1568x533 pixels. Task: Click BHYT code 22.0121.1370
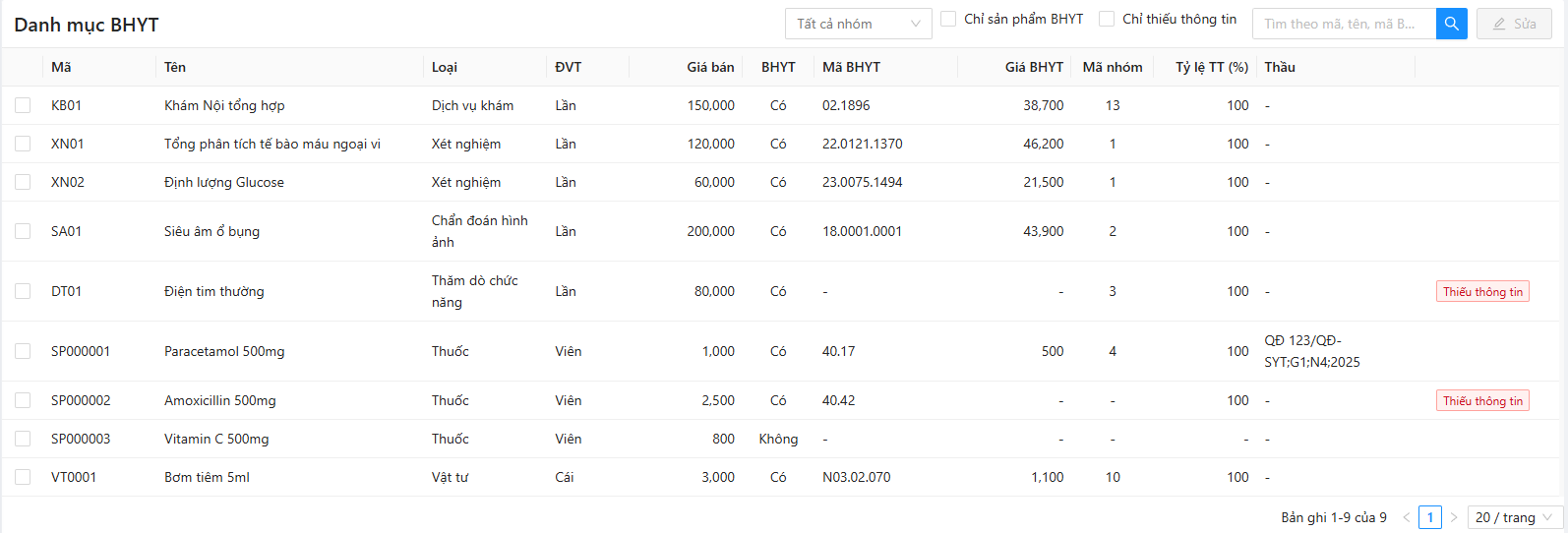click(863, 144)
